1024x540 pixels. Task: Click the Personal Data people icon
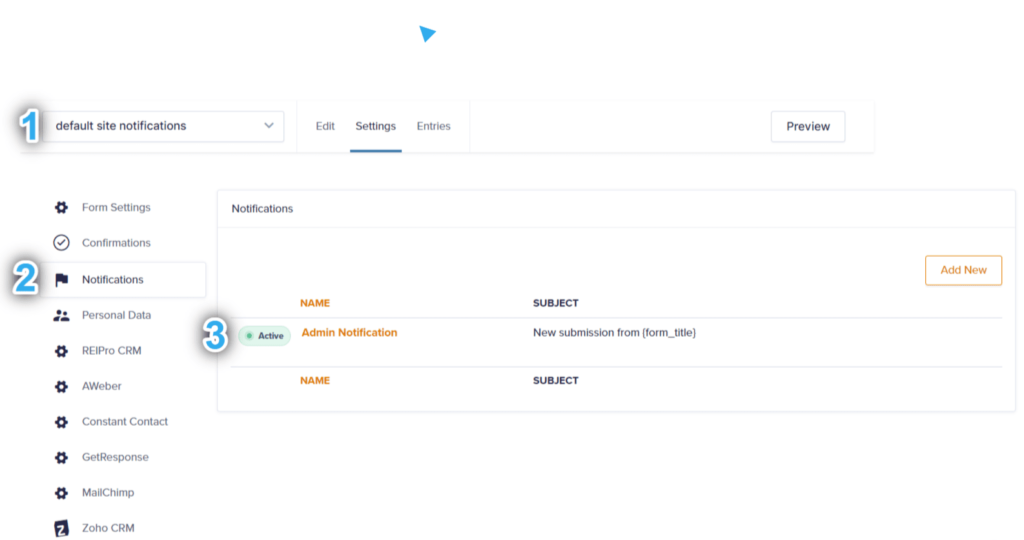click(x=61, y=315)
